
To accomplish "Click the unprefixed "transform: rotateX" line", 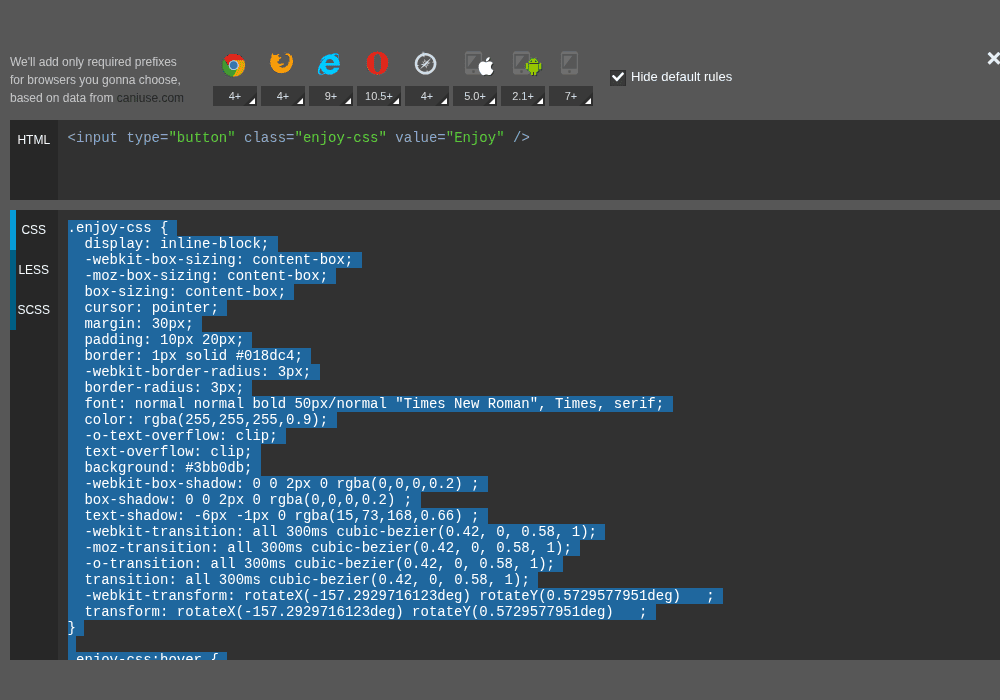I will click(x=365, y=611).
